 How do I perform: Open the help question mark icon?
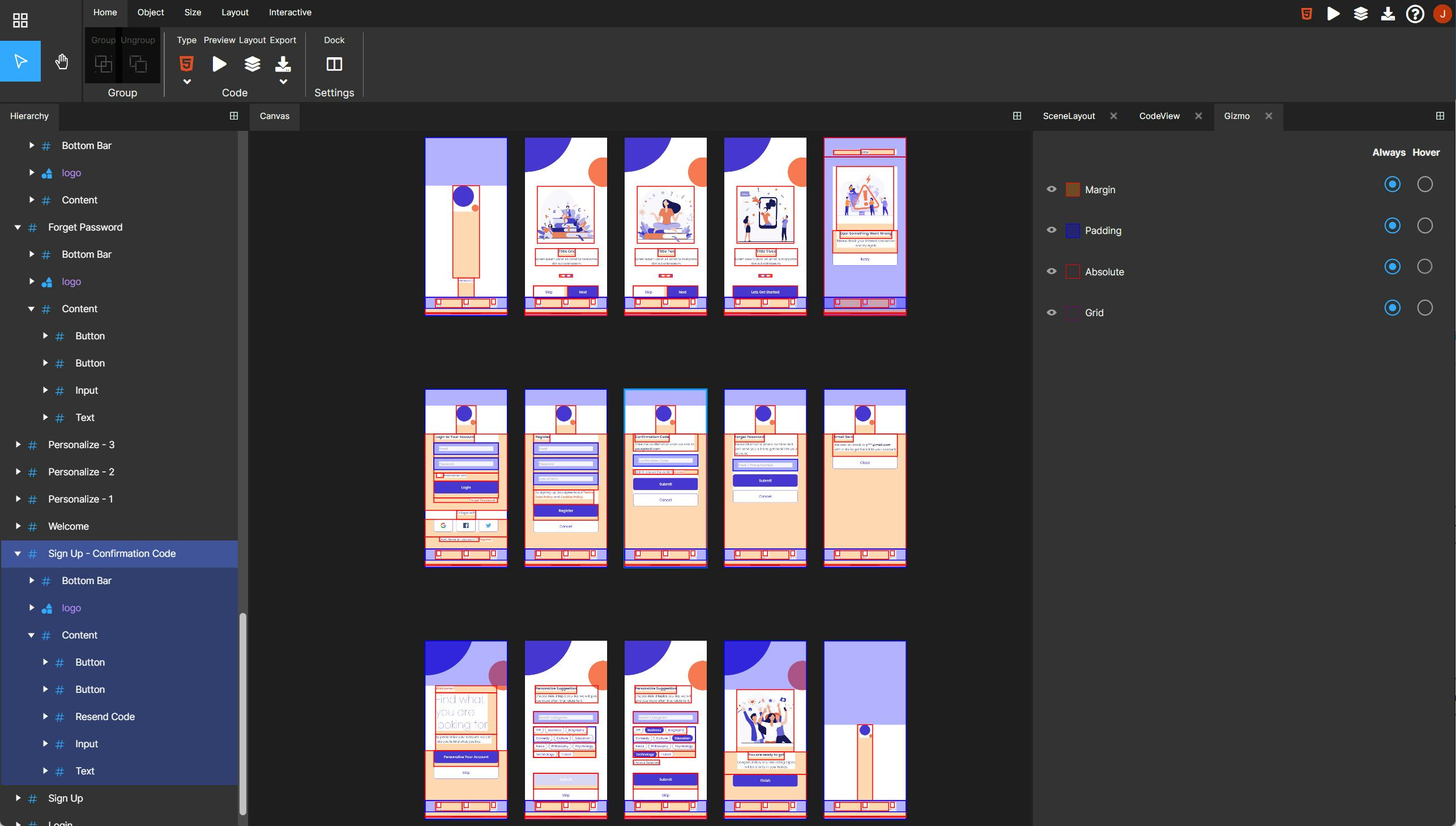(x=1415, y=14)
